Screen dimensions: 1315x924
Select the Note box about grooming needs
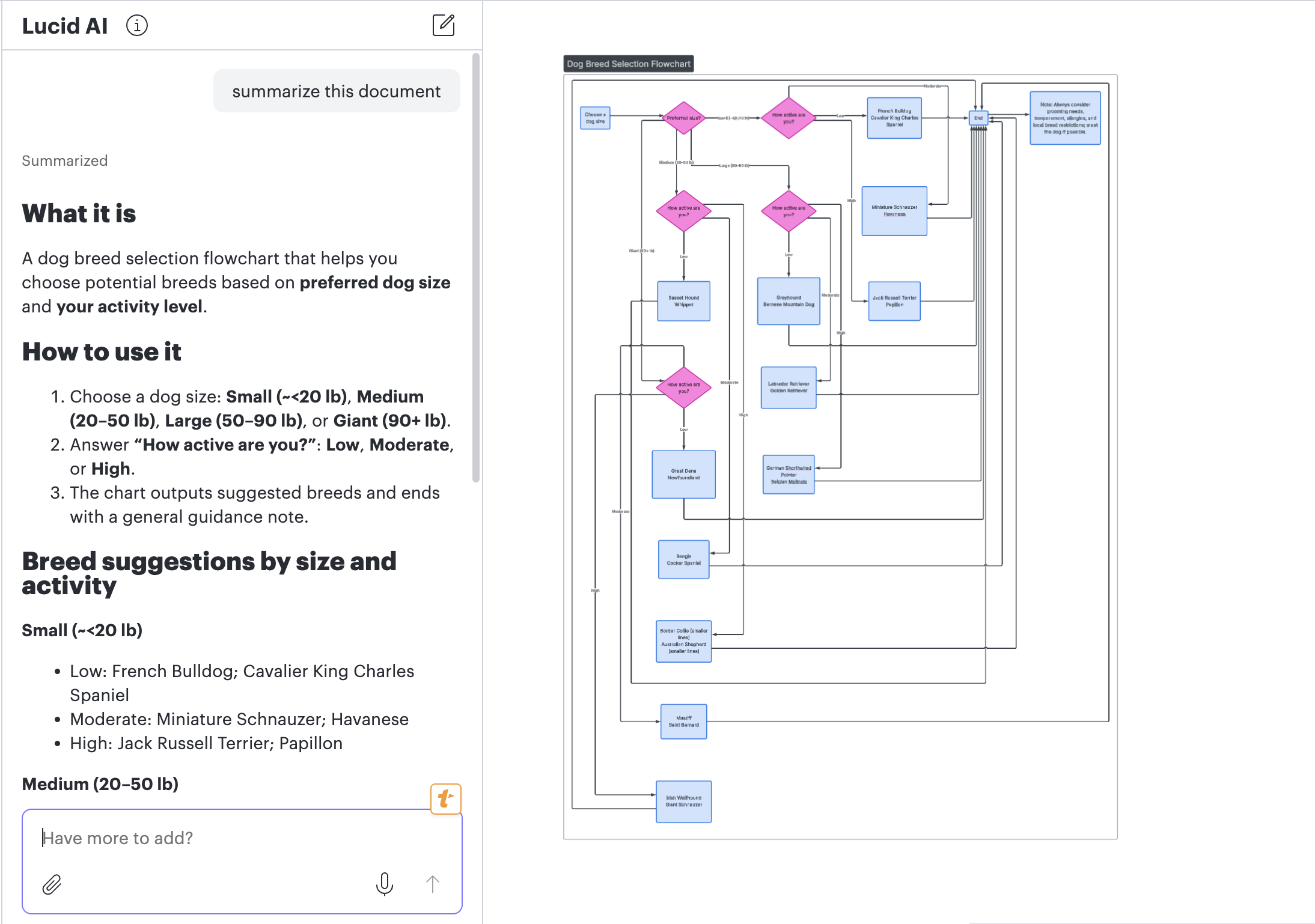(x=1065, y=118)
